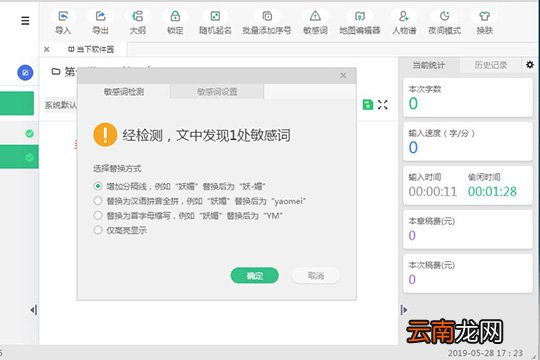This screenshot has height=360, width=540.
Task: Click the 经检测，文中发现1处敏感词 message
Action: (206, 135)
